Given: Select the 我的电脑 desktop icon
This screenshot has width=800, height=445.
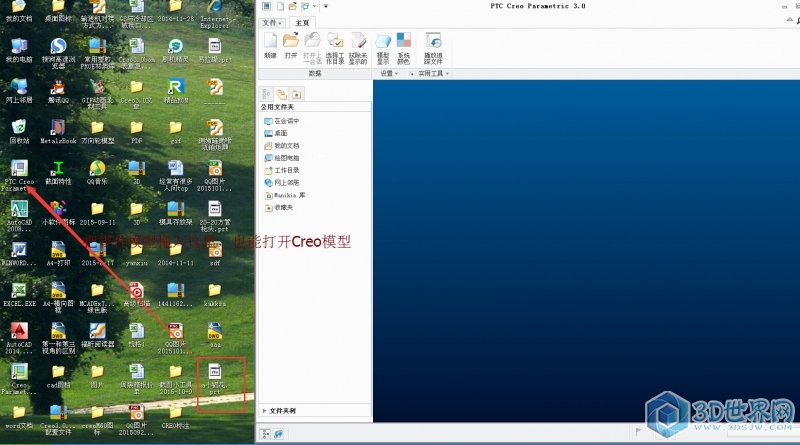Looking at the screenshot, I should pyautogui.click(x=19, y=50).
